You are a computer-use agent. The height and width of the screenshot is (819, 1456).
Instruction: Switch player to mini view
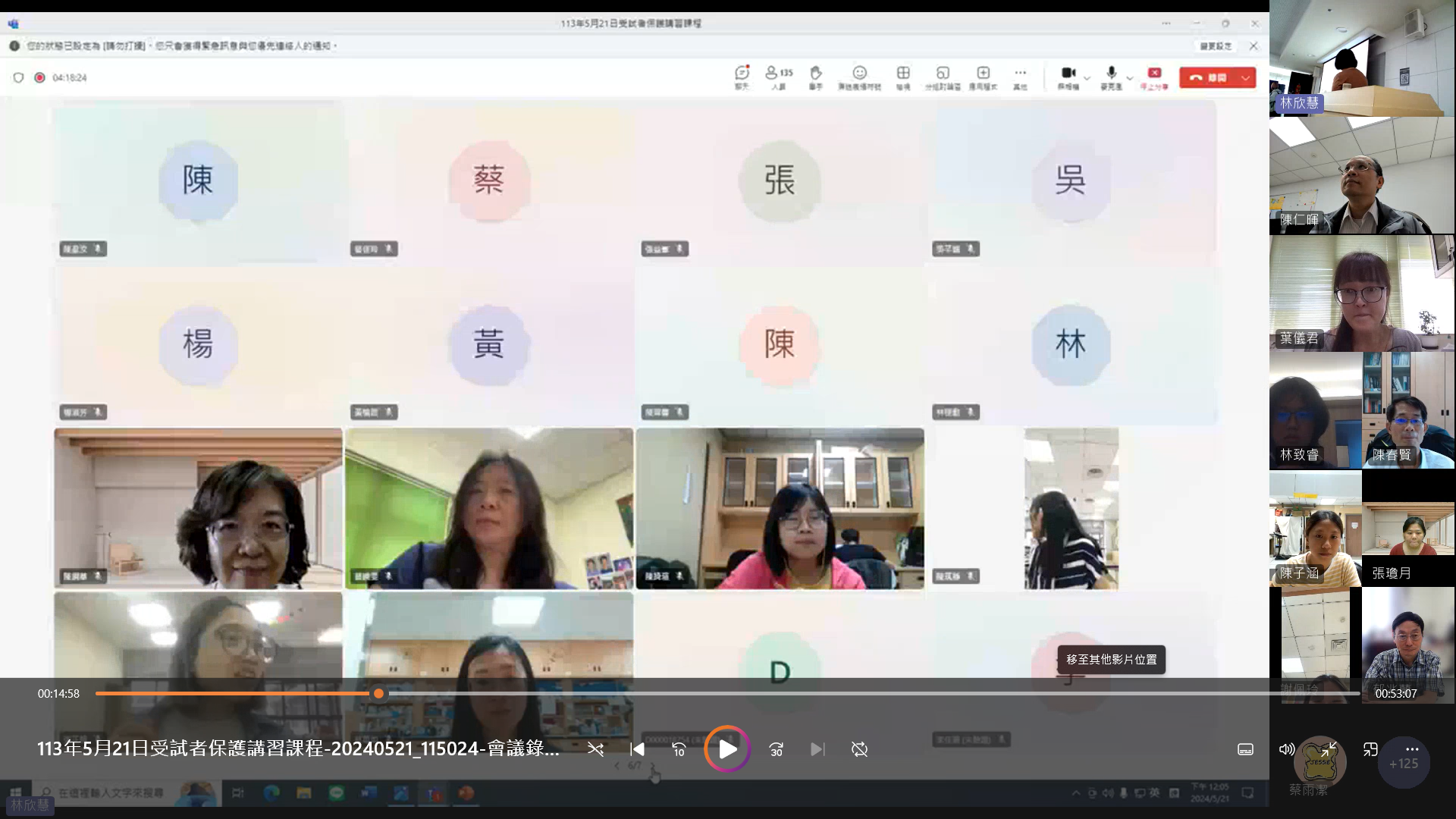point(1370,749)
